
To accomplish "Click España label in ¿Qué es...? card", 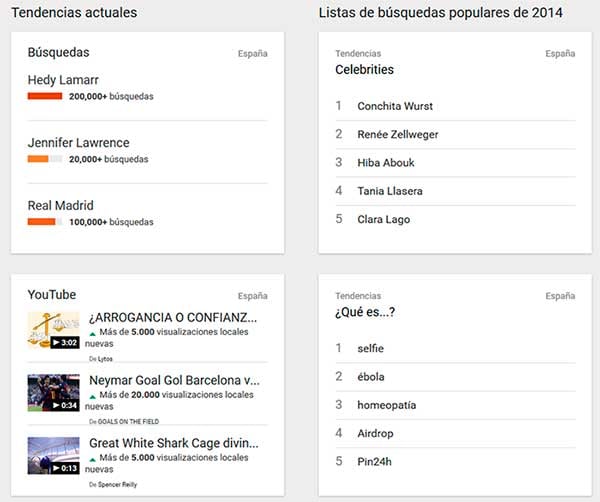I will [x=560, y=296].
